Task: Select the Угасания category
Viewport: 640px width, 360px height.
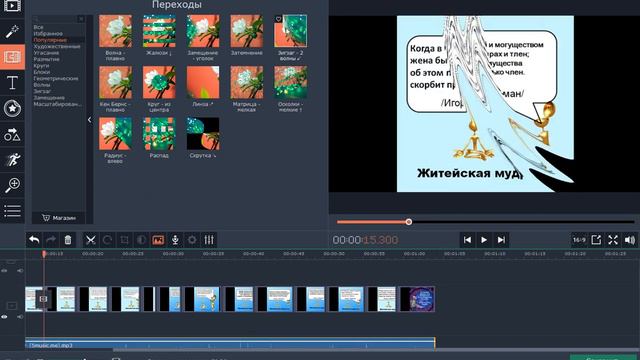Action: (46, 53)
